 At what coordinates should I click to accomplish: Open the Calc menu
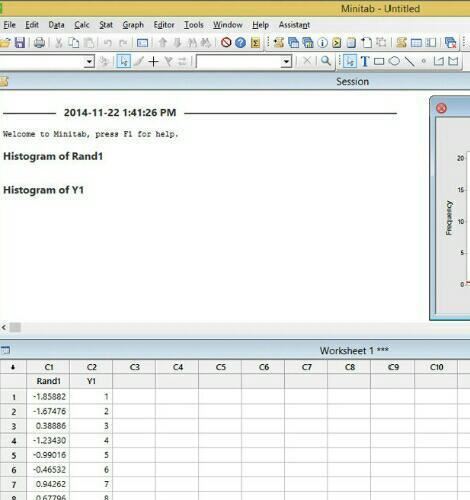(x=82, y=25)
